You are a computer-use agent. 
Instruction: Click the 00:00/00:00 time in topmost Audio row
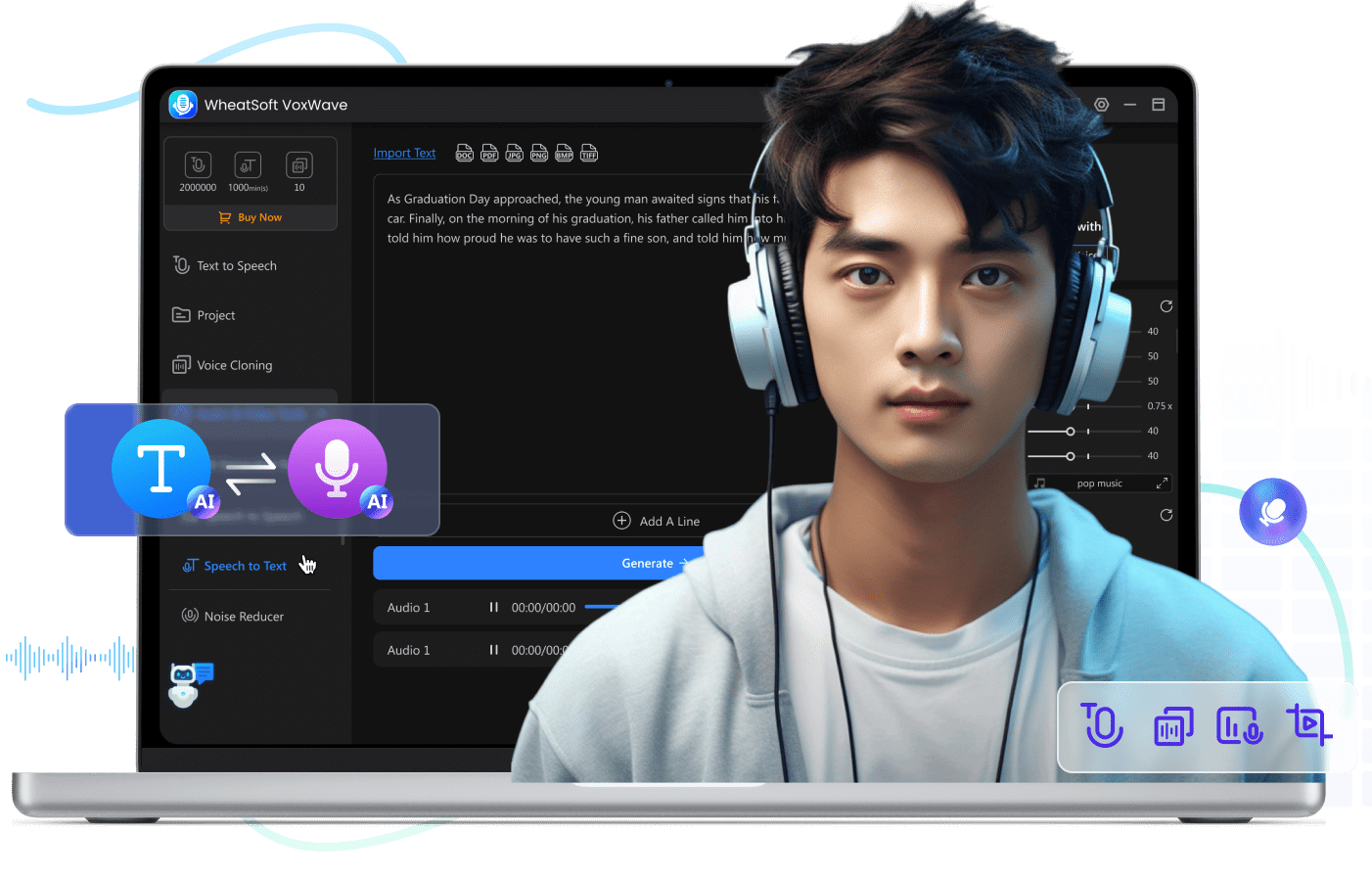click(543, 608)
